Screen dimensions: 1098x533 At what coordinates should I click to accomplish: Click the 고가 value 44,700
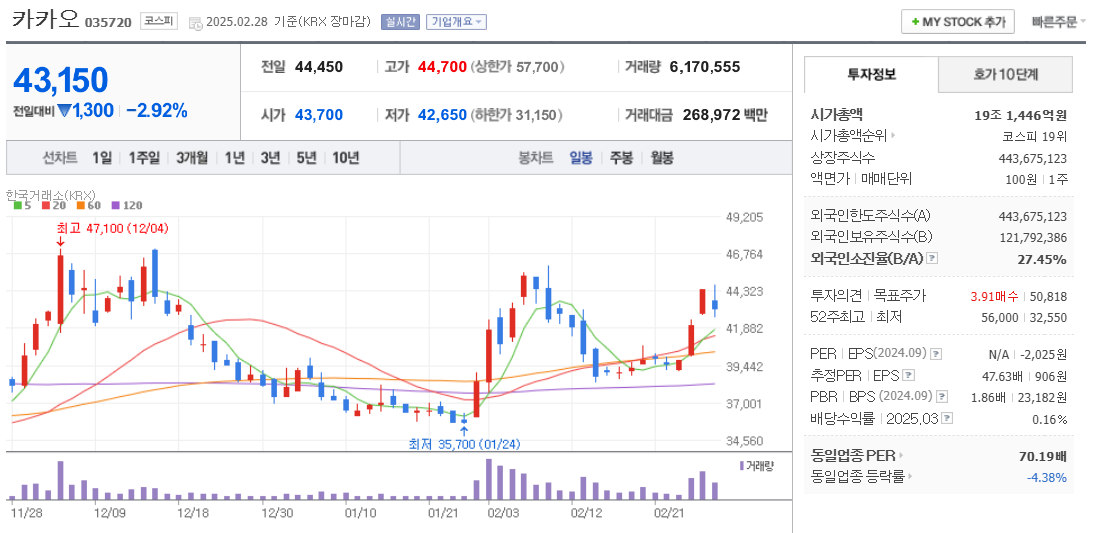[442, 67]
